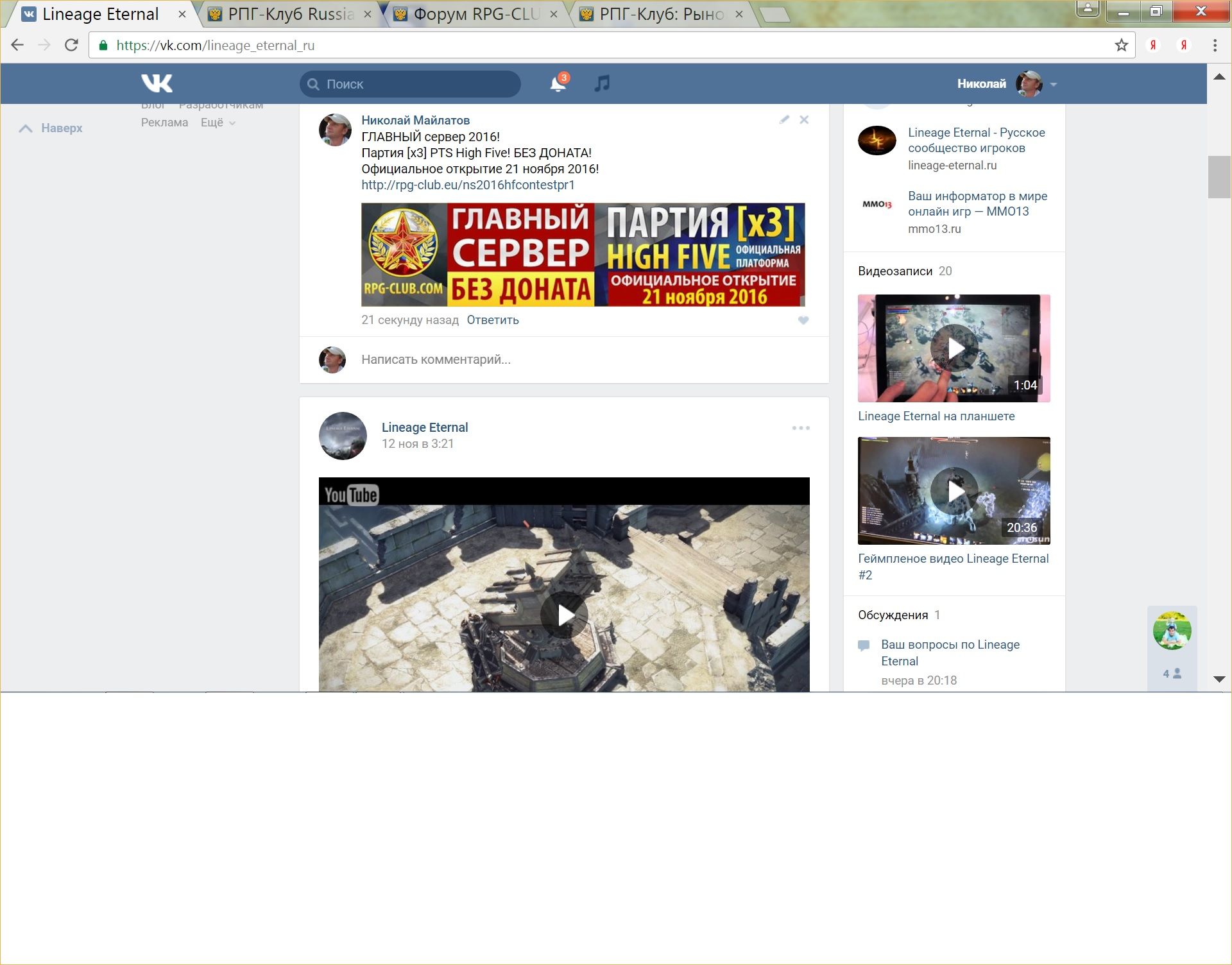Bookmark page with the star icon
The height and width of the screenshot is (965, 1232).
coord(1121,45)
